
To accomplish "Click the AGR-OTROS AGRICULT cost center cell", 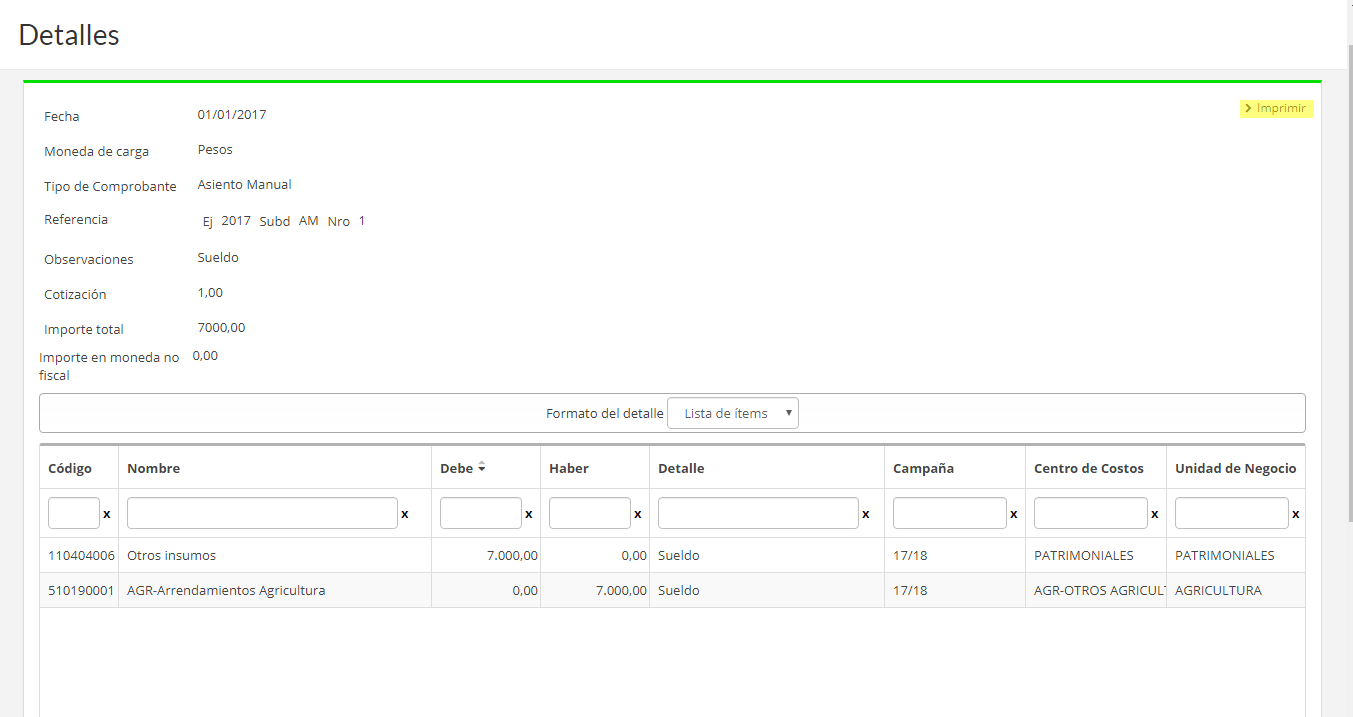I will click(x=1100, y=590).
